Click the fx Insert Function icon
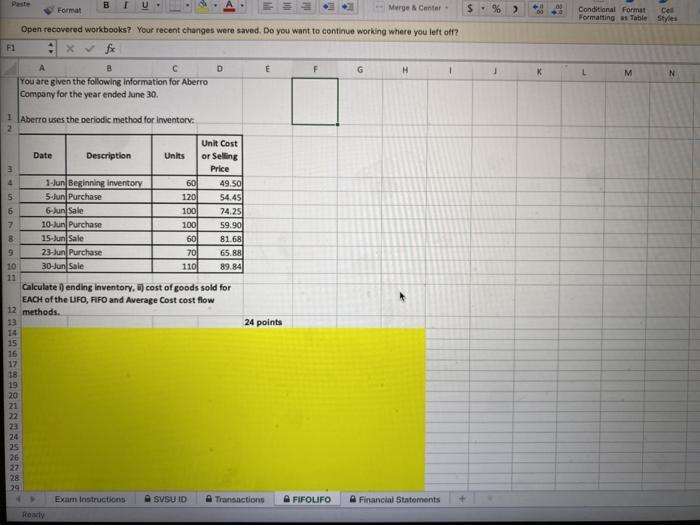 click(x=110, y=48)
